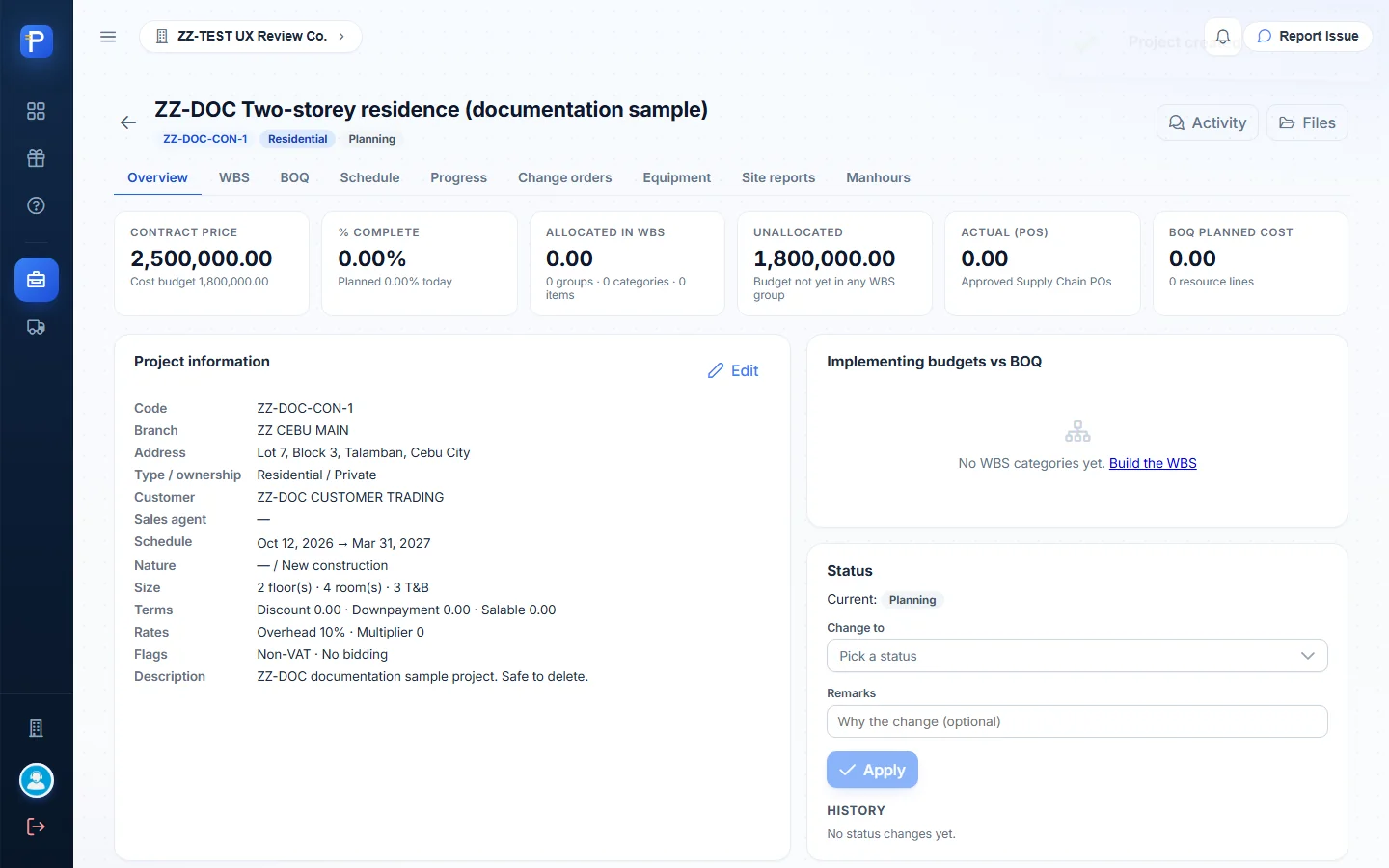Open the Site reports tab

[778, 177]
